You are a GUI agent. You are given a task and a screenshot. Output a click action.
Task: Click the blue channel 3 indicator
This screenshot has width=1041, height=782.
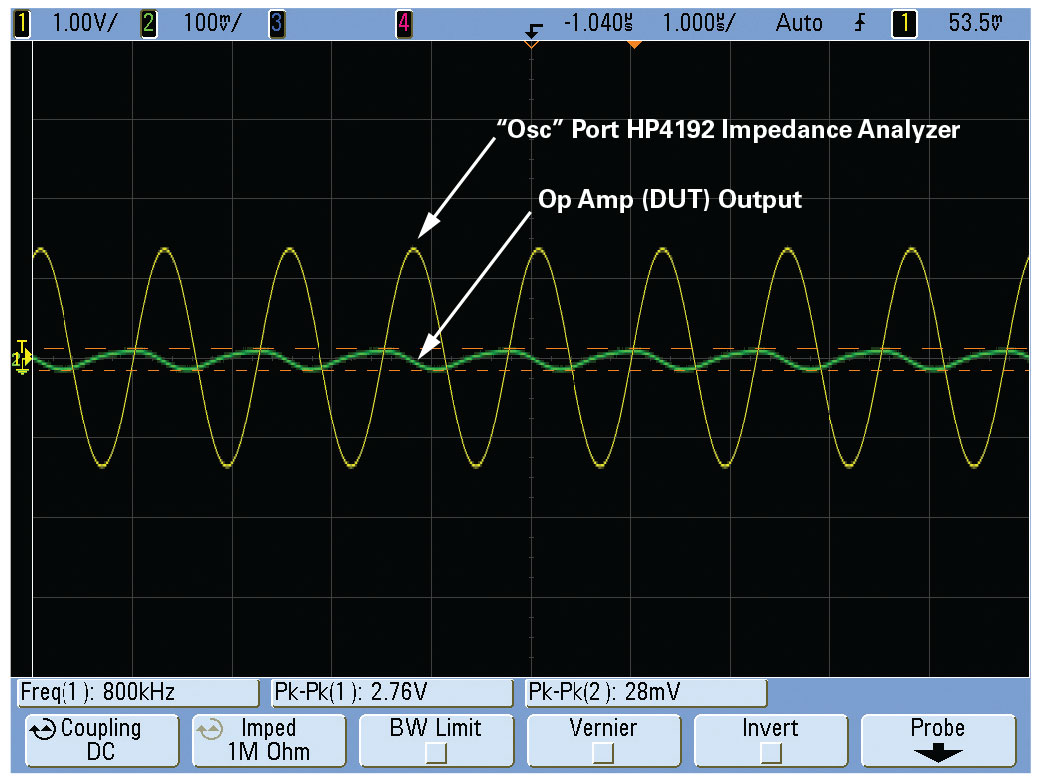click(276, 24)
